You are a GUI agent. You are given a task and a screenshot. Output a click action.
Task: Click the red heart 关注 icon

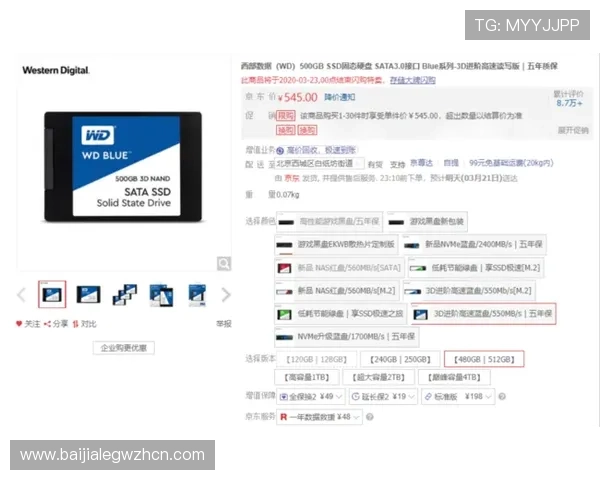click(19, 324)
